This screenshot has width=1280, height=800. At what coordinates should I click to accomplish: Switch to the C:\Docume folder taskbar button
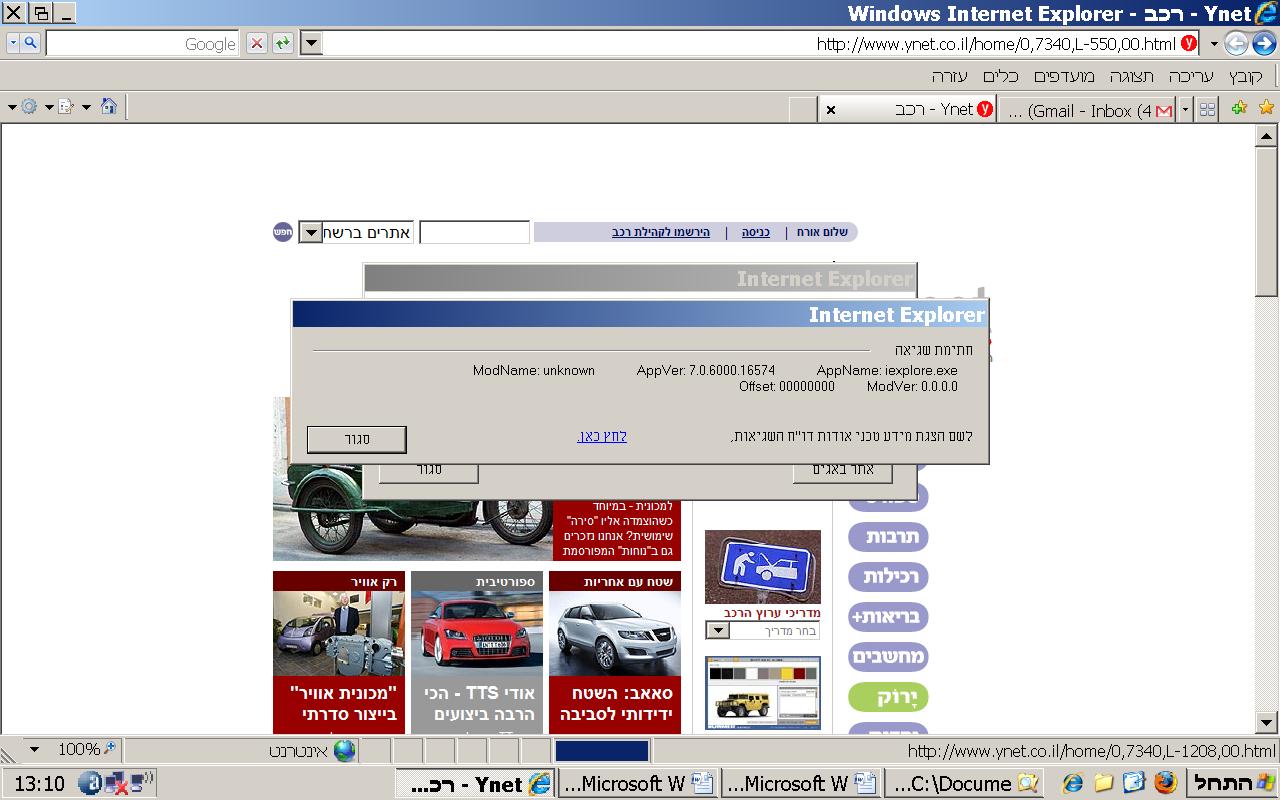point(964,783)
